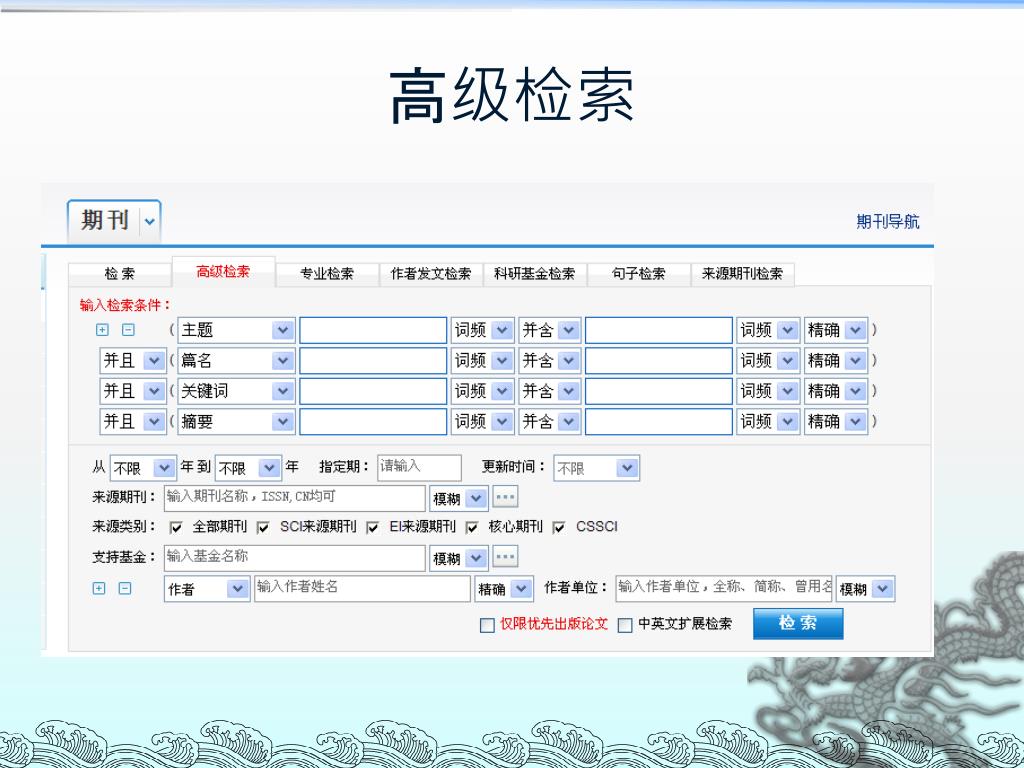Click the first 关键词 input field
This screenshot has width=1024, height=768.
(373, 391)
